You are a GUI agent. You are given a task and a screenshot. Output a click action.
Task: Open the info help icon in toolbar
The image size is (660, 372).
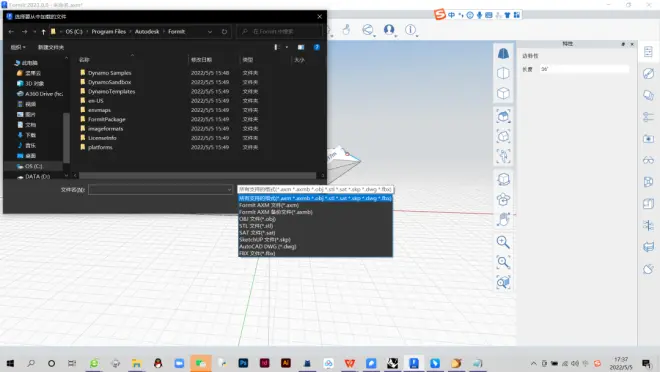pos(410,29)
